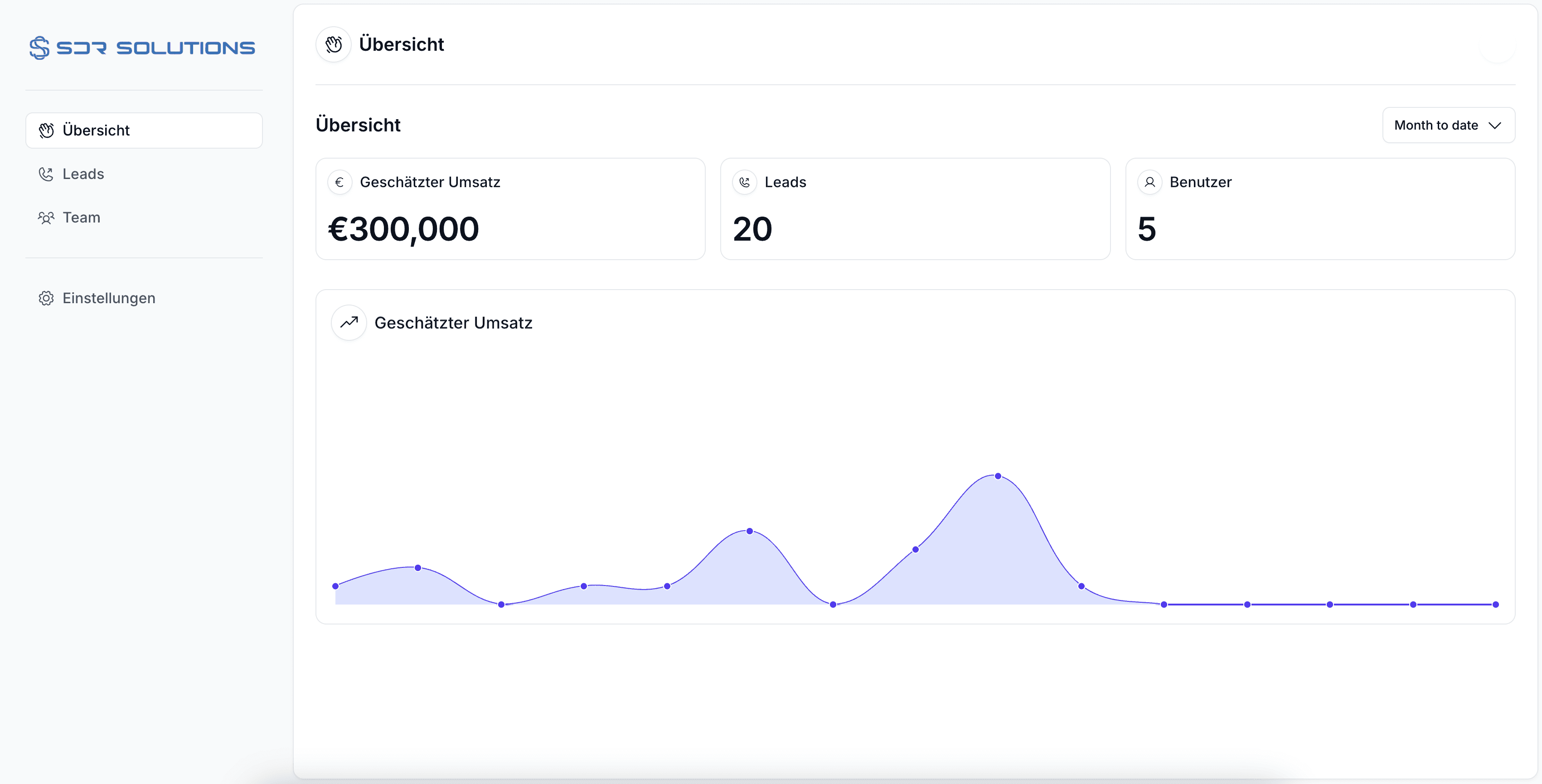
Task: Click the people icon beside Team
Action: point(46,217)
